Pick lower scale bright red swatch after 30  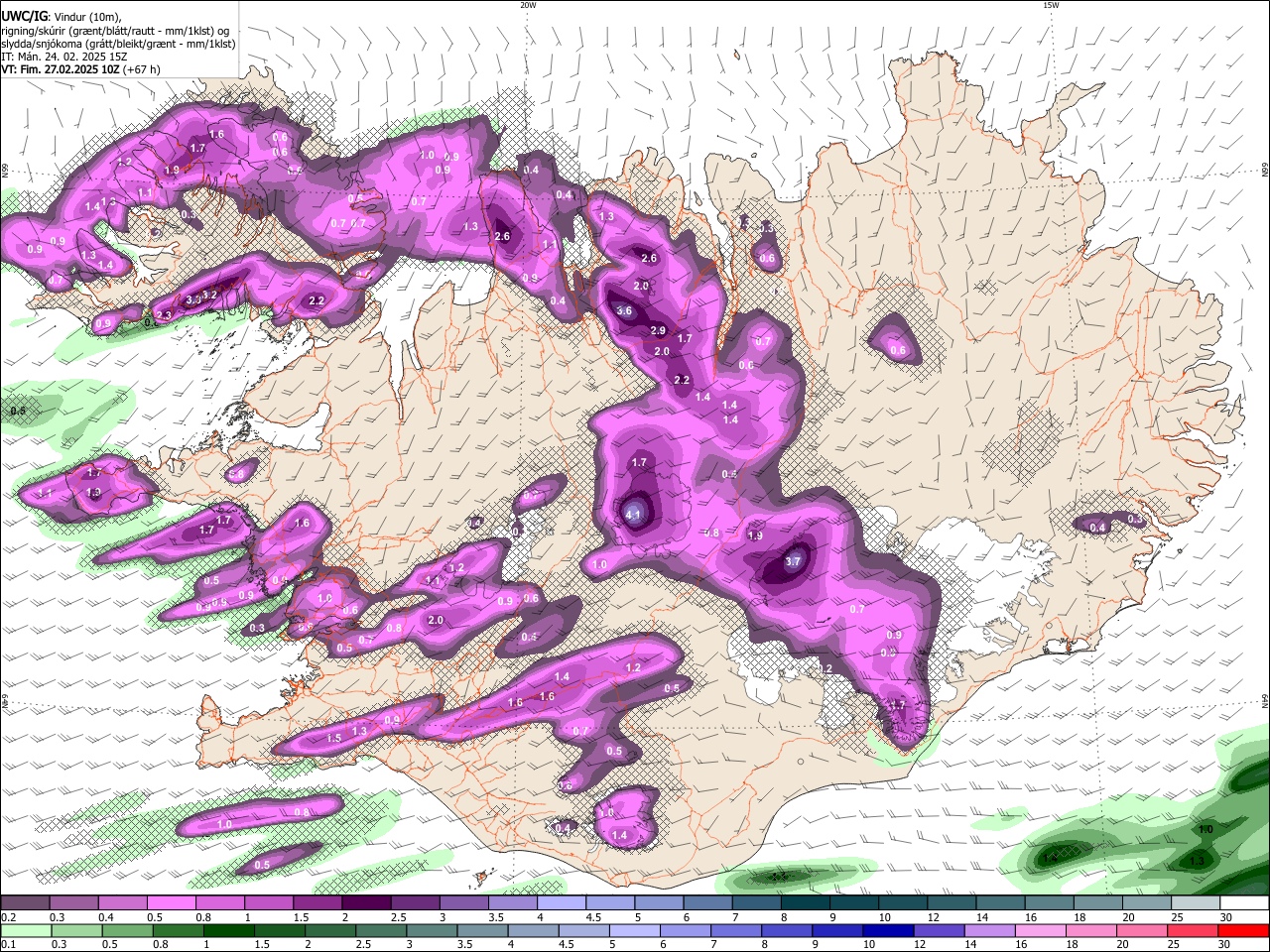pyautogui.click(x=1243, y=930)
